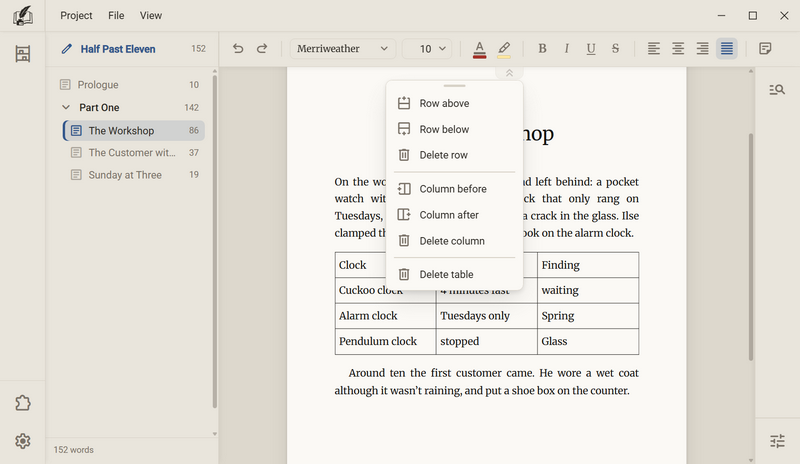Open the project tree view sidebar icon

coord(22,54)
